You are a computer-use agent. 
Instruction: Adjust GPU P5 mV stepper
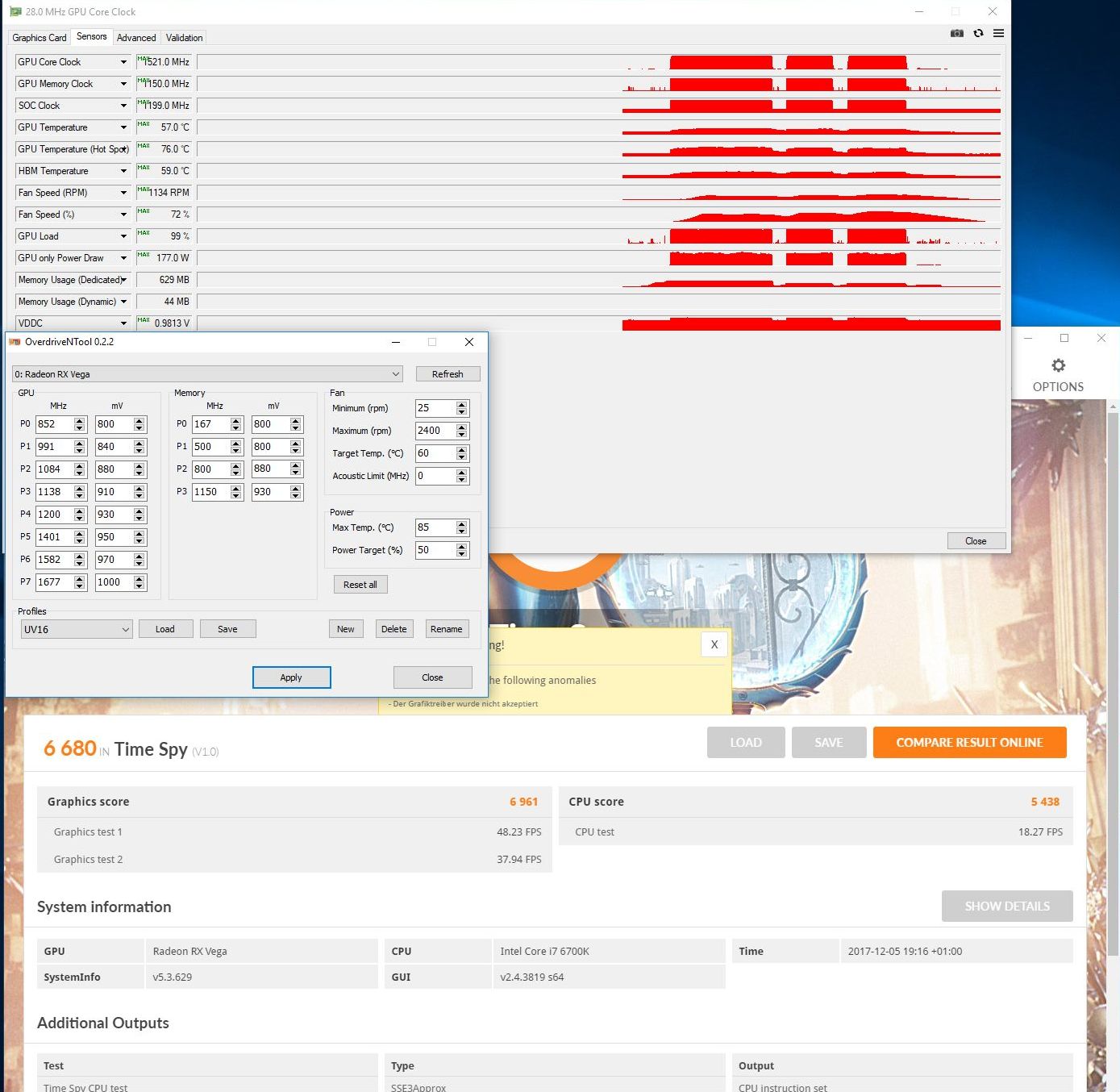click(x=139, y=537)
